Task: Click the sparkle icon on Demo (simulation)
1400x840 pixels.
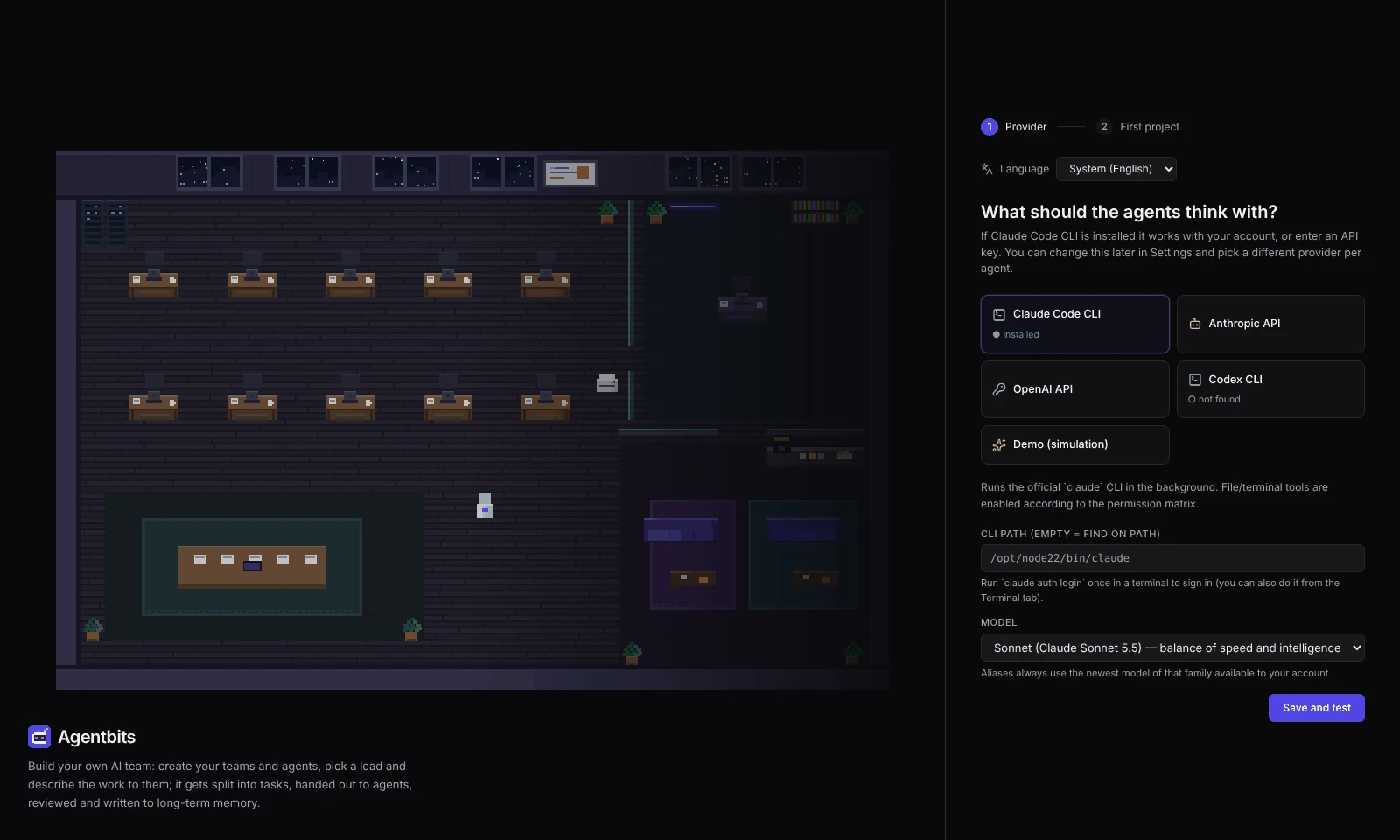Action: point(998,445)
